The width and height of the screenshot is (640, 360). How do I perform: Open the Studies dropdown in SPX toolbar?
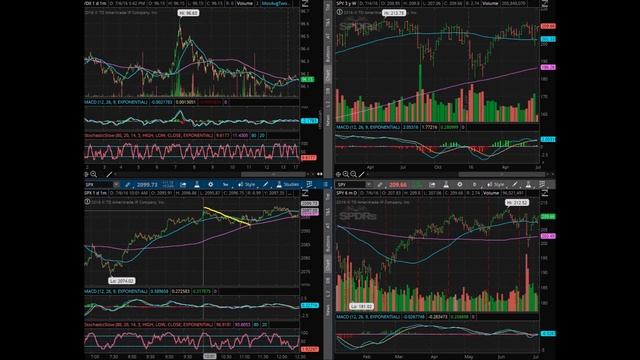tap(288, 184)
